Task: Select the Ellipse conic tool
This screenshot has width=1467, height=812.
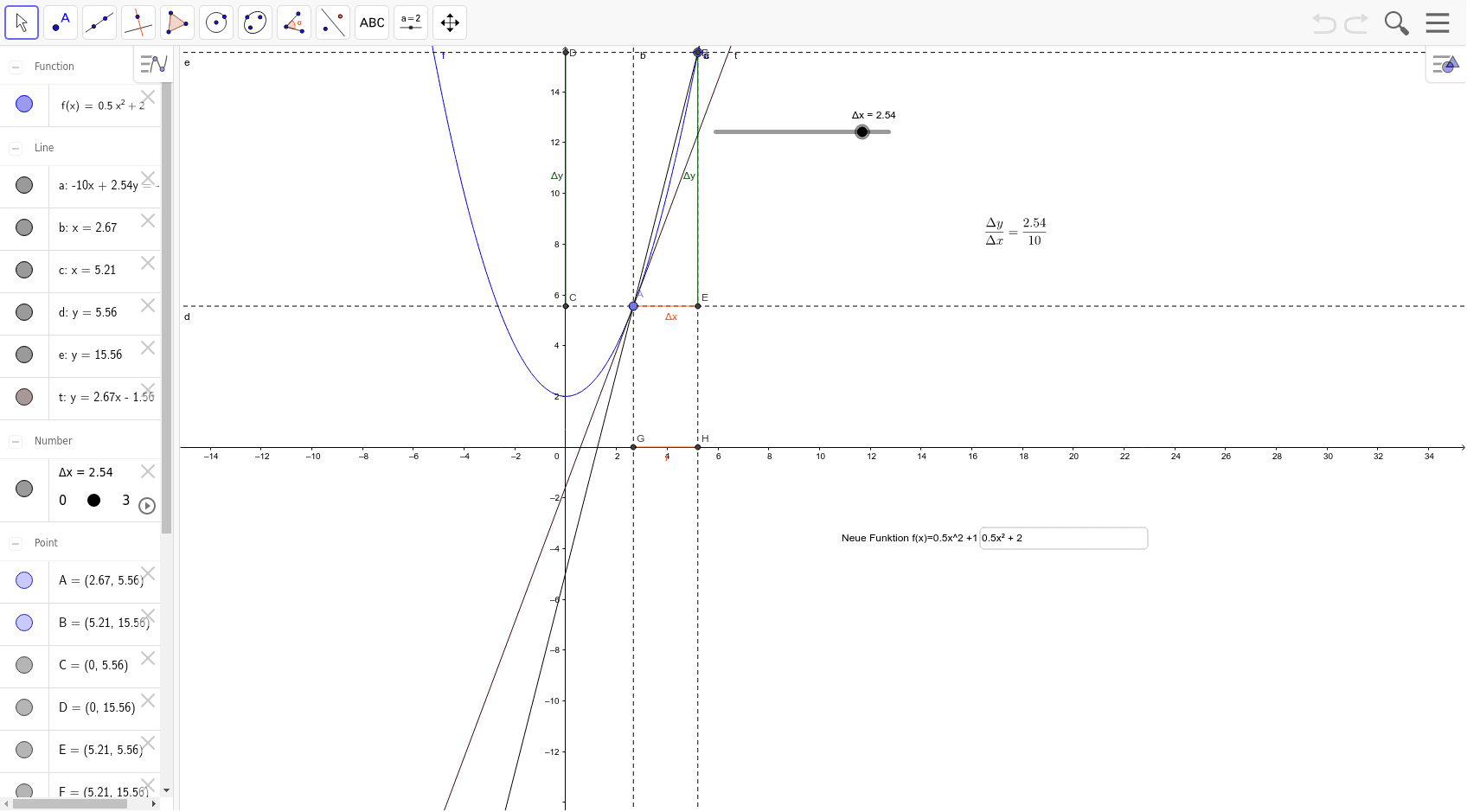Action: tap(255, 22)
